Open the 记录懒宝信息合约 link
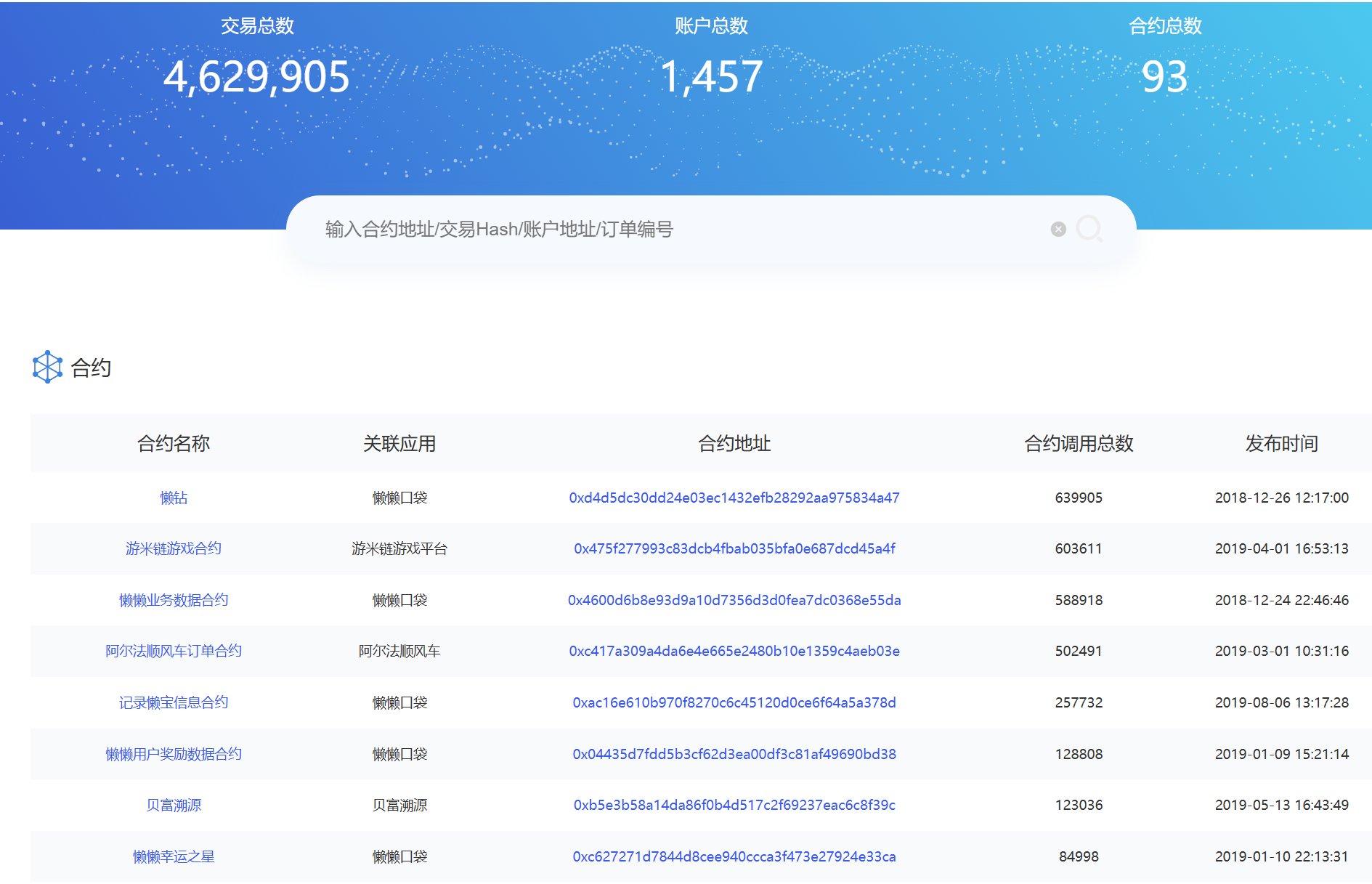 174,702
